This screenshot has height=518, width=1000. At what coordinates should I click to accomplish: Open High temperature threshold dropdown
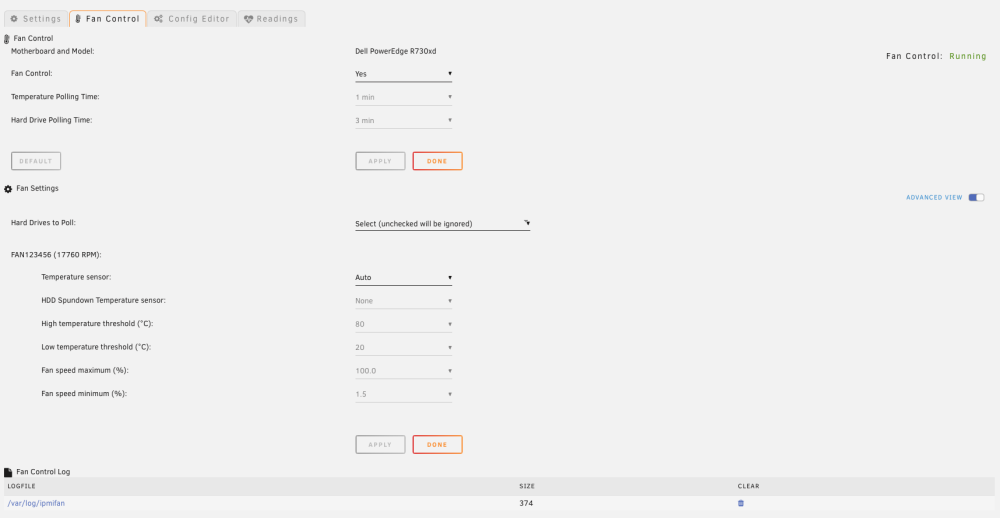pos(403,324)
